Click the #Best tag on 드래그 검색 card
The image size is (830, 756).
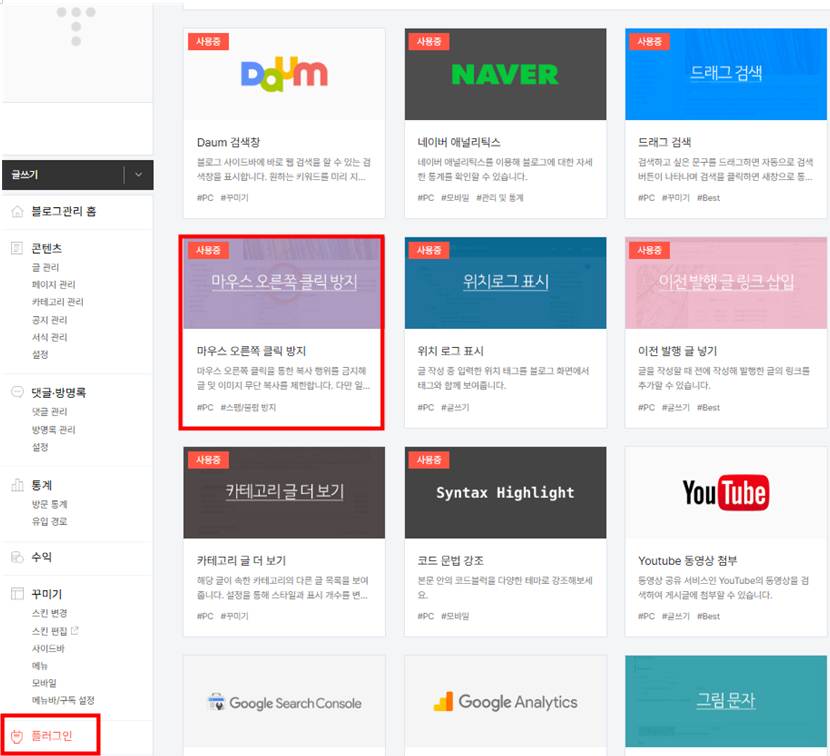tap(708, 198)
